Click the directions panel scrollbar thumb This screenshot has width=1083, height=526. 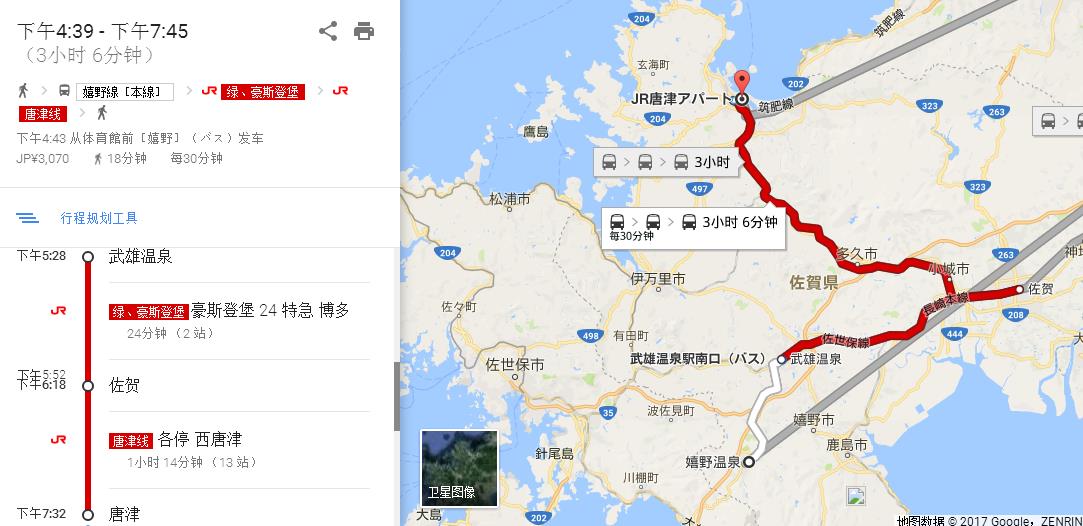point(396,396)
